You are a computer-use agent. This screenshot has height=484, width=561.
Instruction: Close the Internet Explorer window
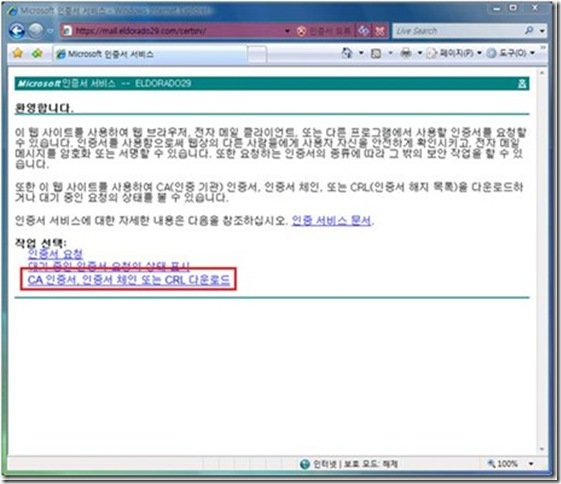(535, 8)
